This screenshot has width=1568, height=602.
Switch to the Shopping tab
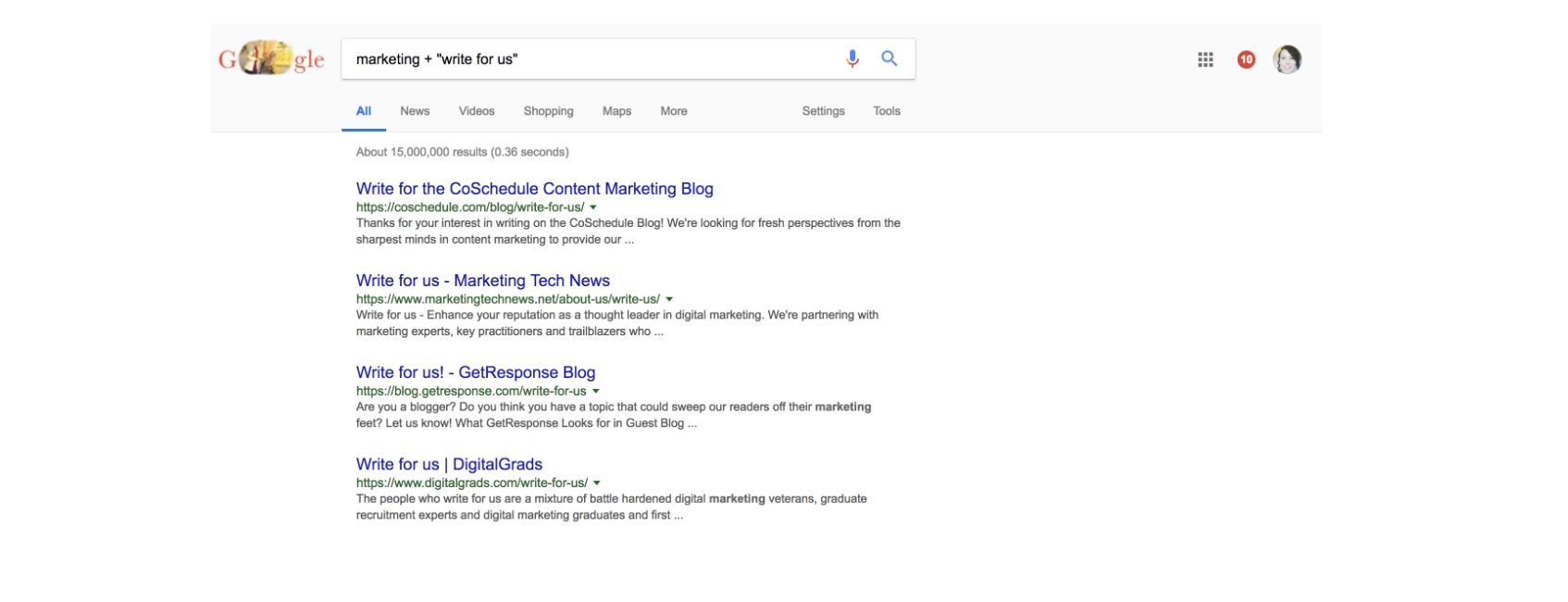coord(548,111)
